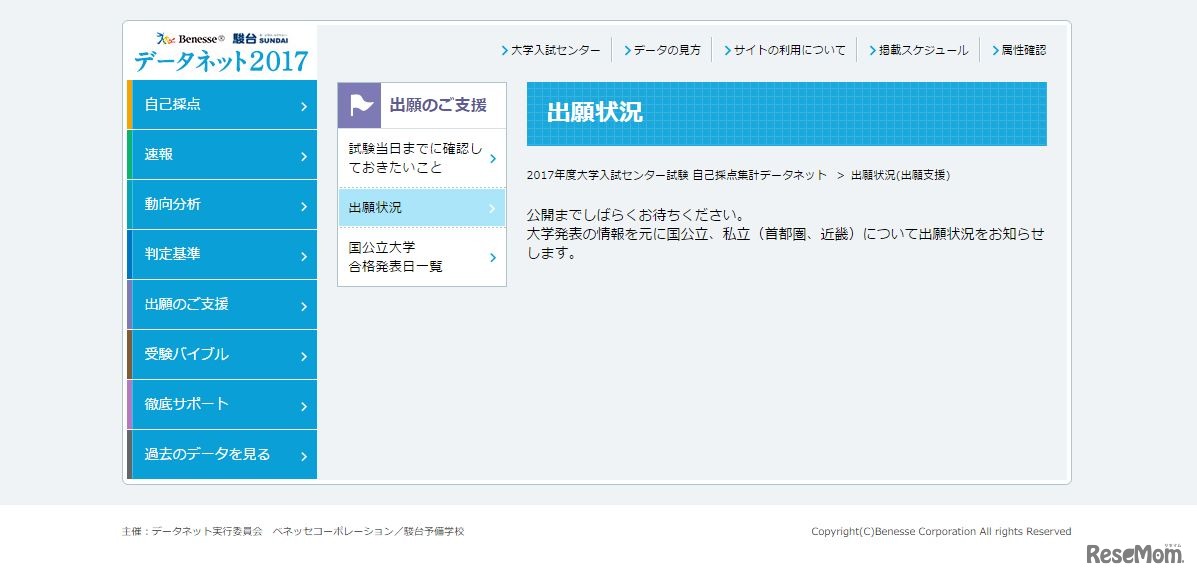Open 試験当日までに確認しておきたいこと submenu item
The height and width of the screenshot is (577, 1197).
click(421, 158)
